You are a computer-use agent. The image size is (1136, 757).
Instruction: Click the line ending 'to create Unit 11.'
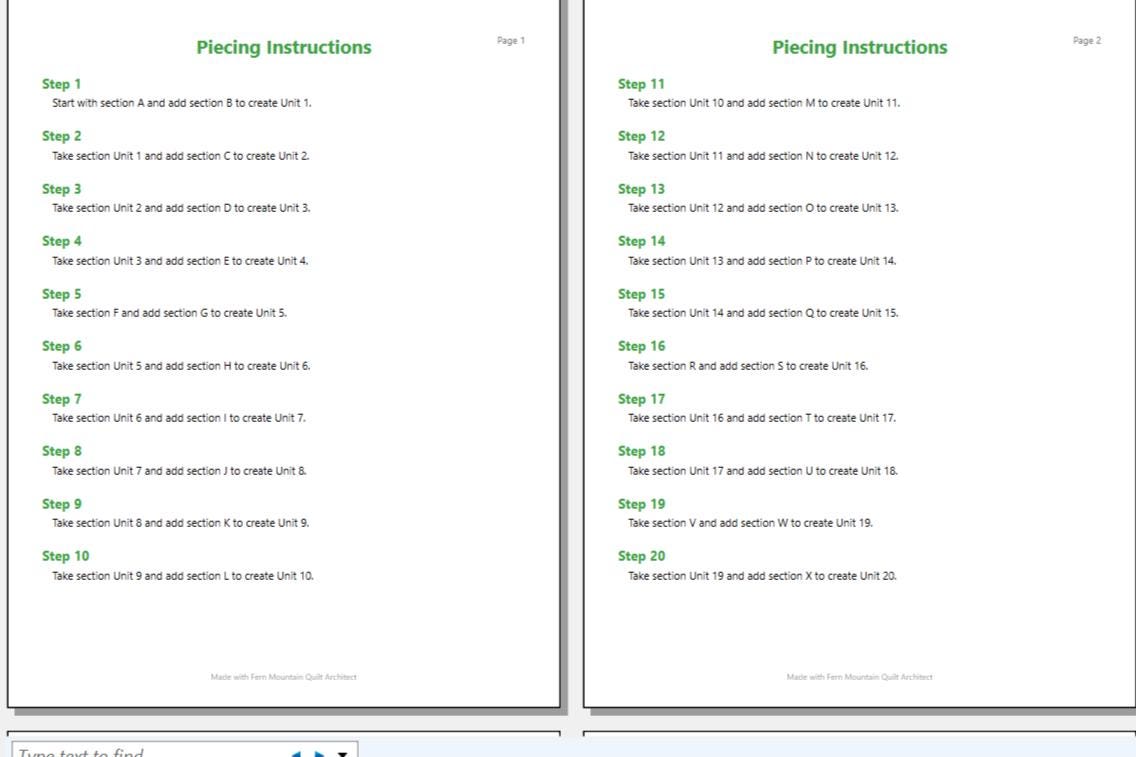[x=764, y=103]
